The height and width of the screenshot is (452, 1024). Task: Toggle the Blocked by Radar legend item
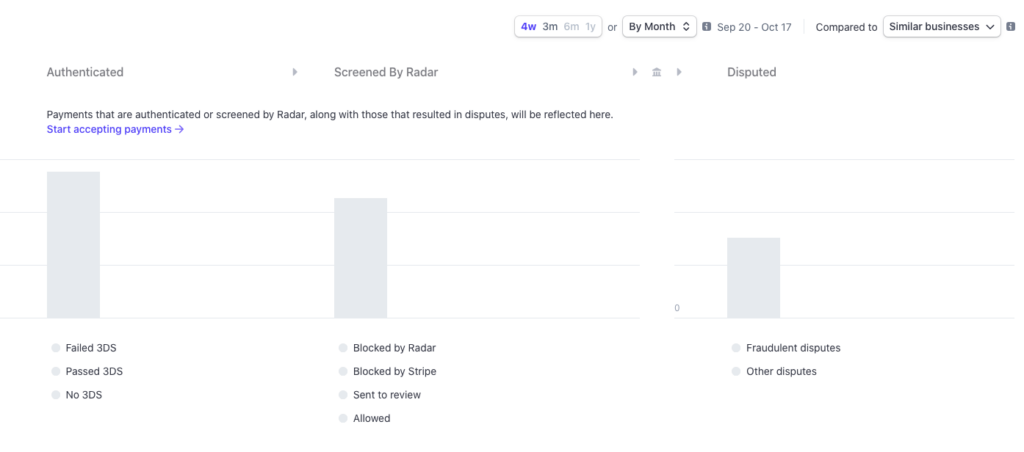[393, 348]
